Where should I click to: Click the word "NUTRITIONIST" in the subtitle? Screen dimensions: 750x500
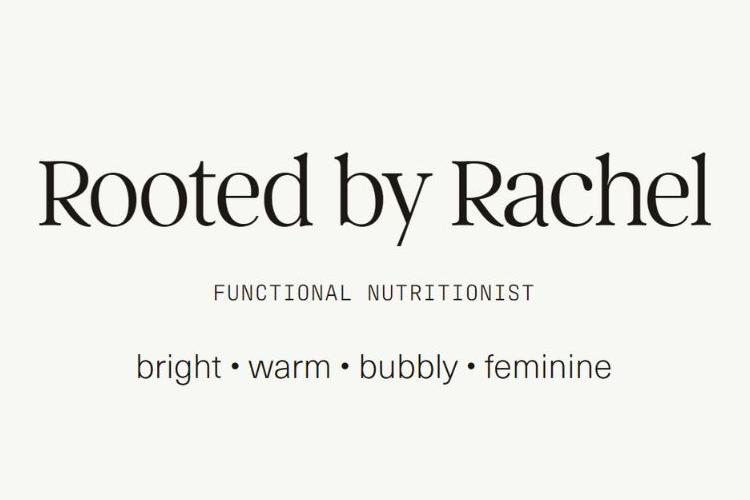[451, 293]
